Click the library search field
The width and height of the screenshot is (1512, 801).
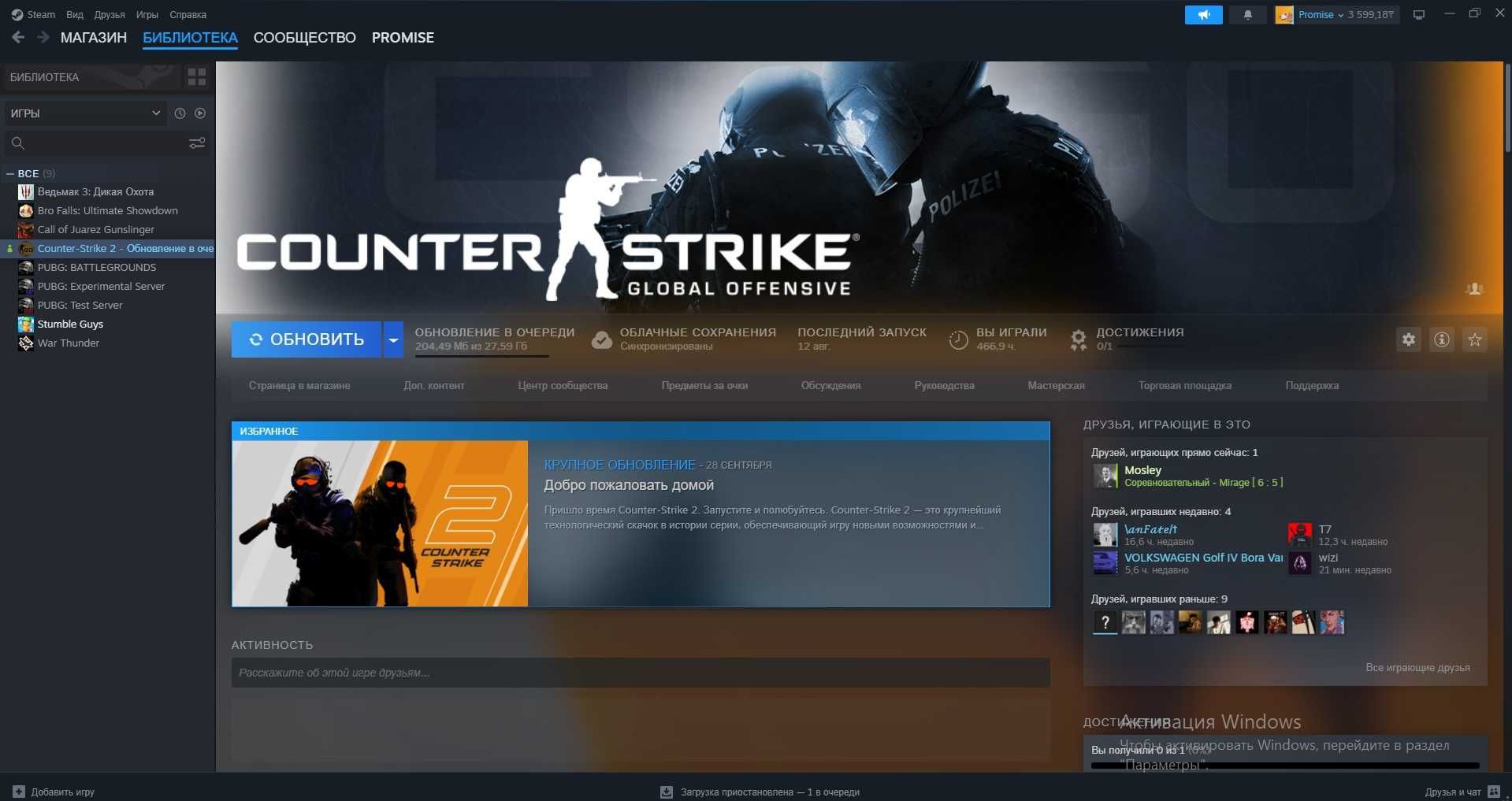pyautogui.click(x=95, y=143)
